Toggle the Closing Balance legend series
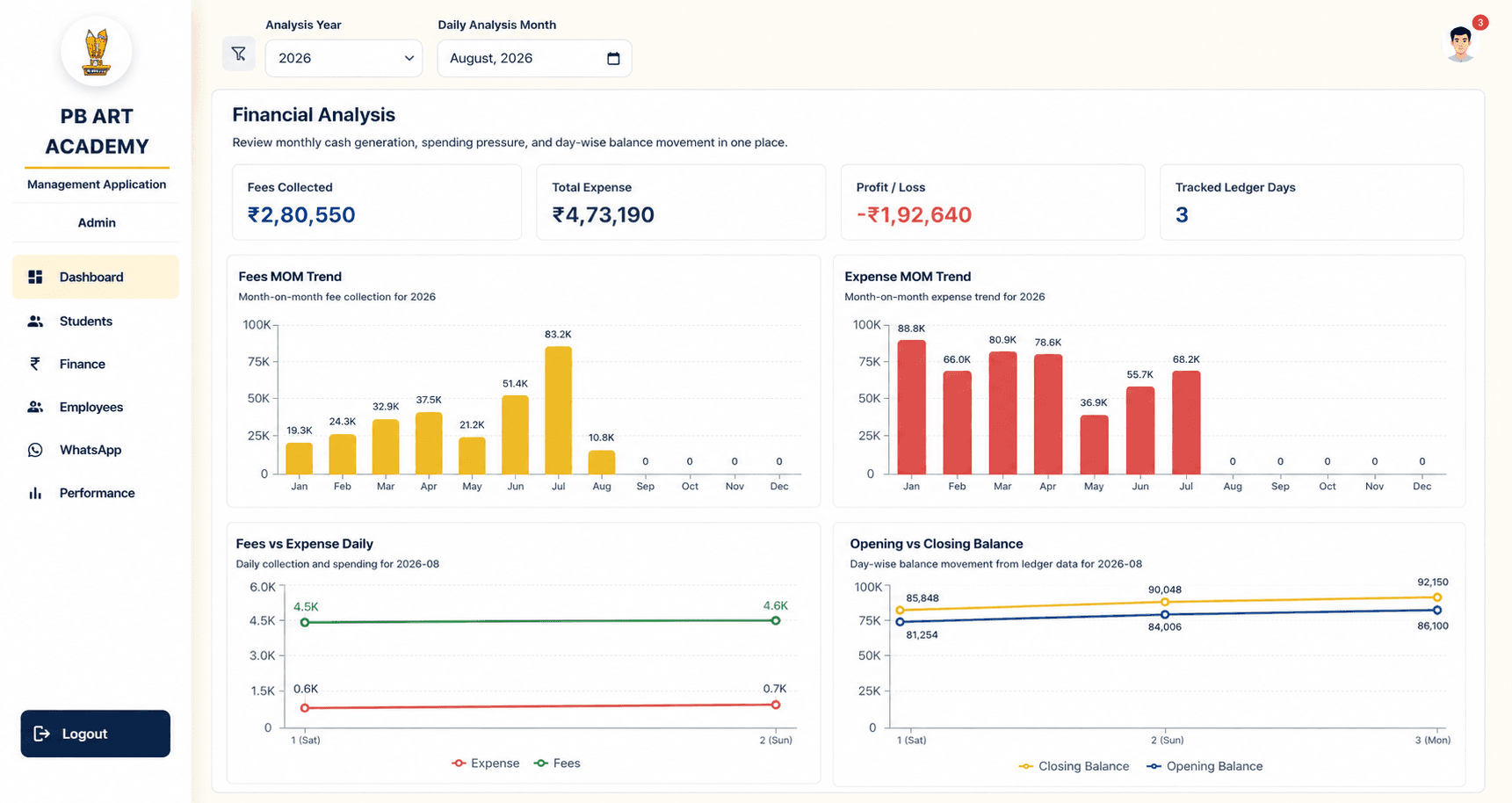This screenshot has width=1512, height=803. pos(1074,766)
